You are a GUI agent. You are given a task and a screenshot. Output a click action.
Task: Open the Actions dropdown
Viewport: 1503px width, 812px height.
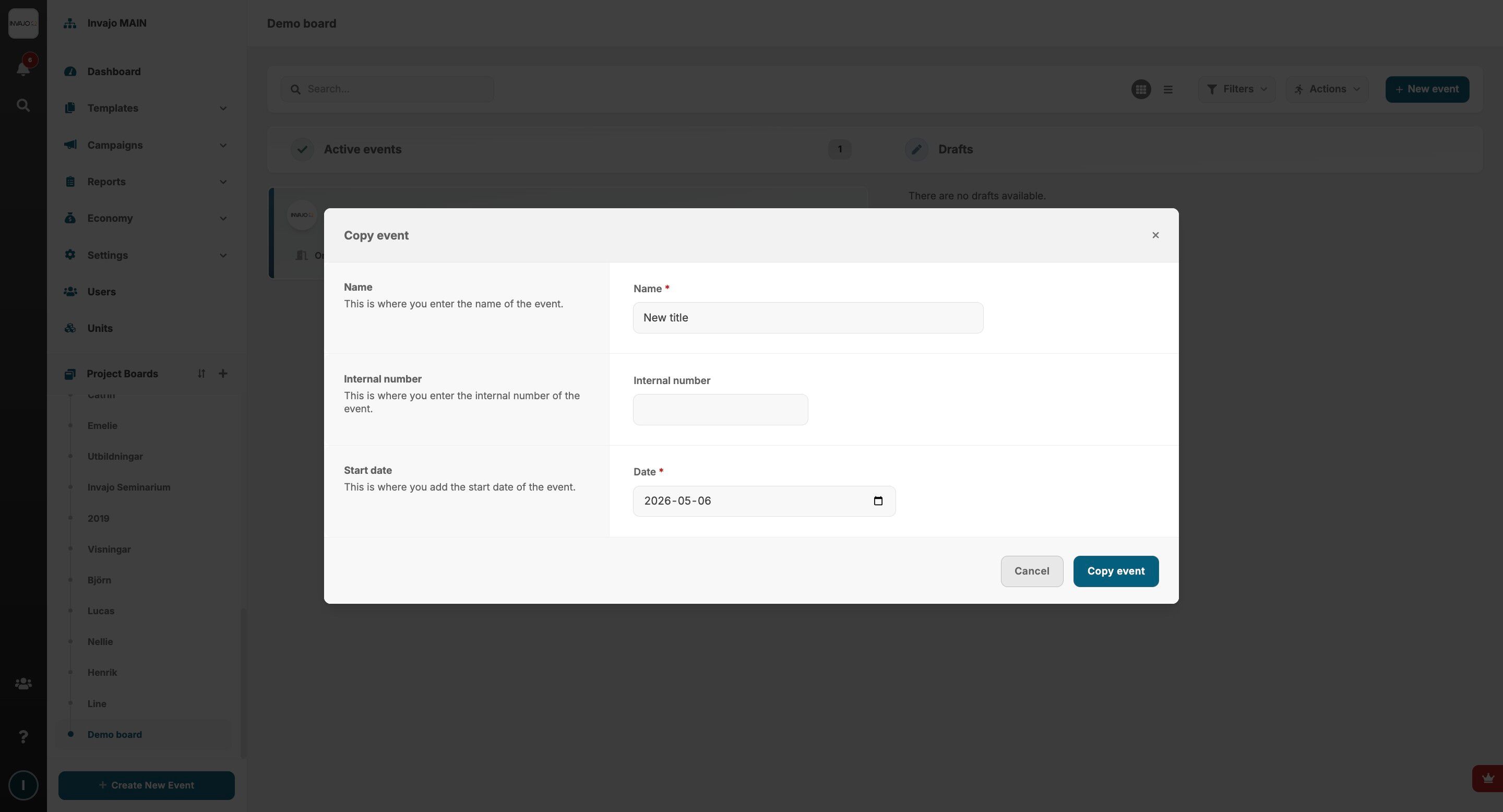[x=1327, y=89]
